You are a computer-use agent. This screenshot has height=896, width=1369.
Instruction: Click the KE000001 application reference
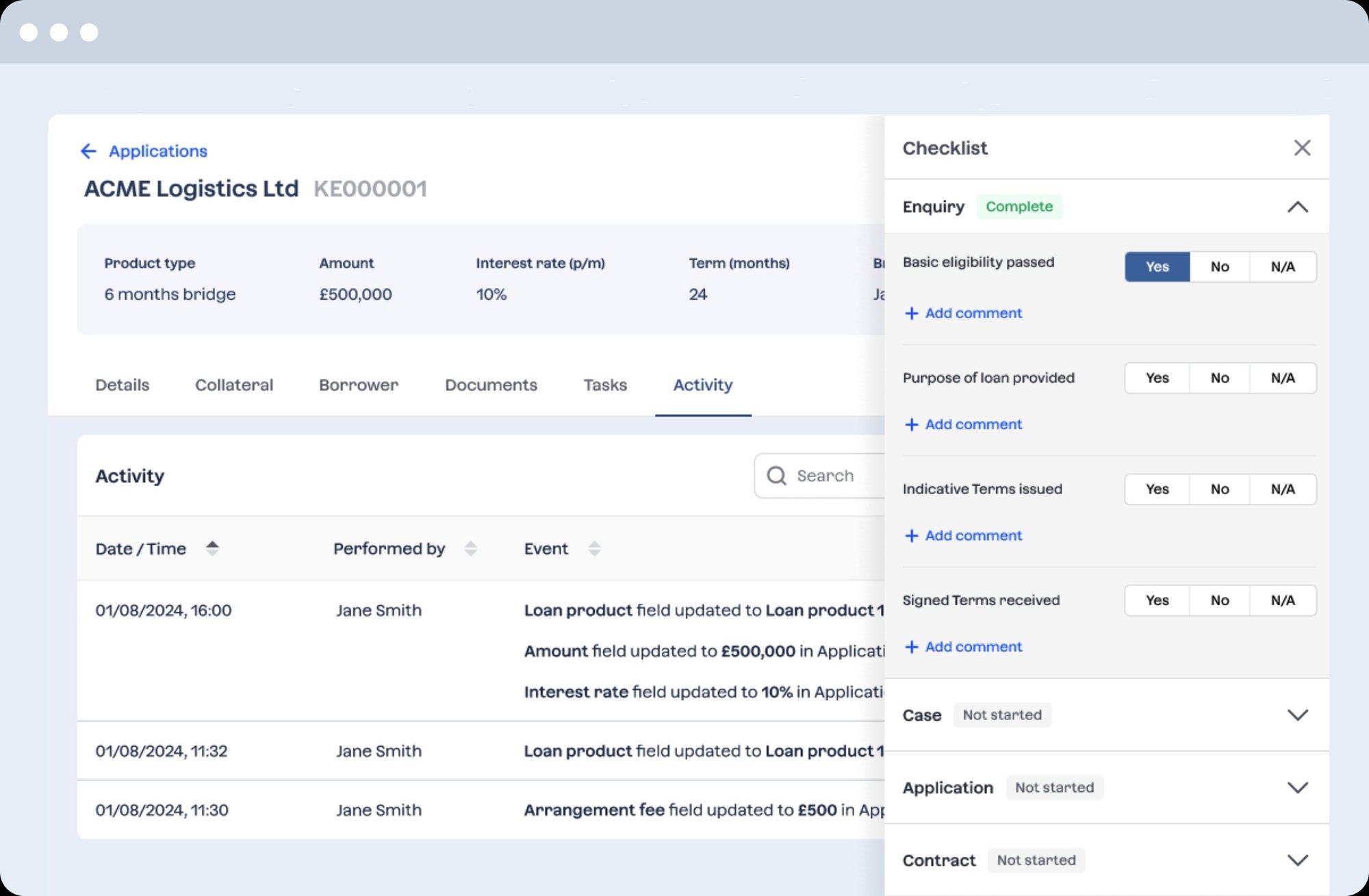point(370,188)
